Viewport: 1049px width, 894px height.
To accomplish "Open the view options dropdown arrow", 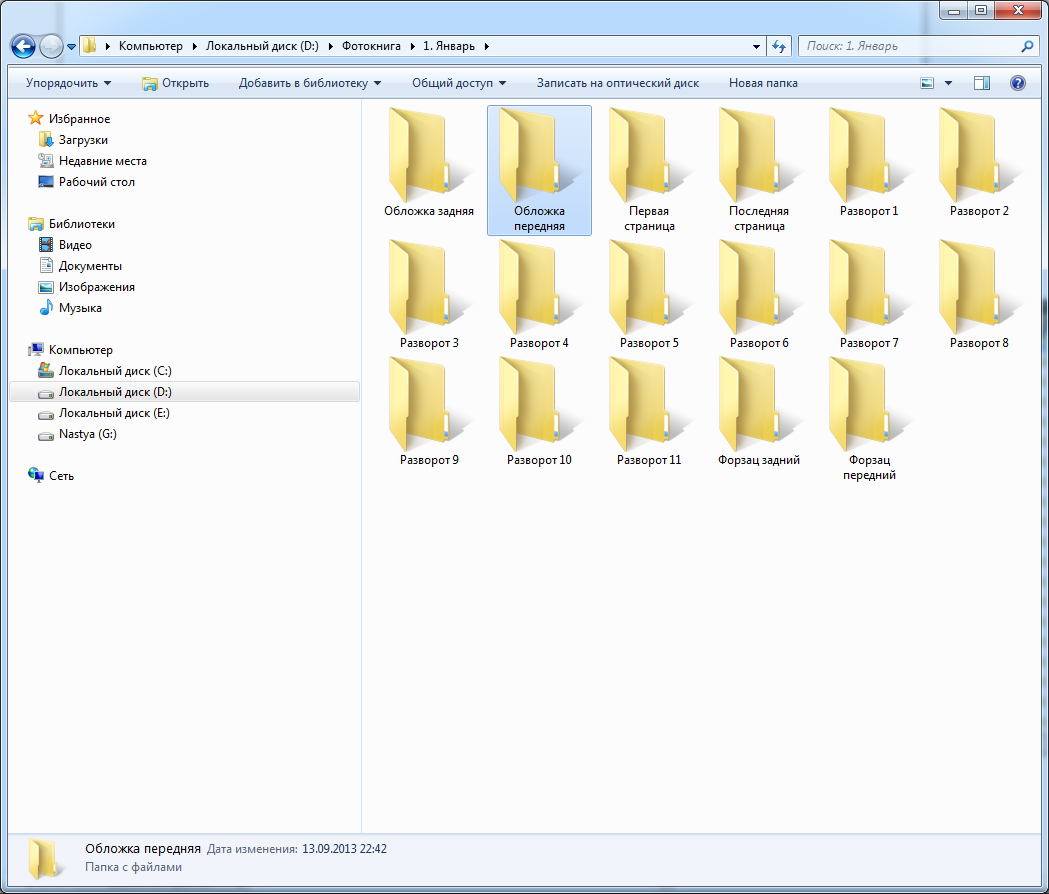I will [x=948, y=83].
